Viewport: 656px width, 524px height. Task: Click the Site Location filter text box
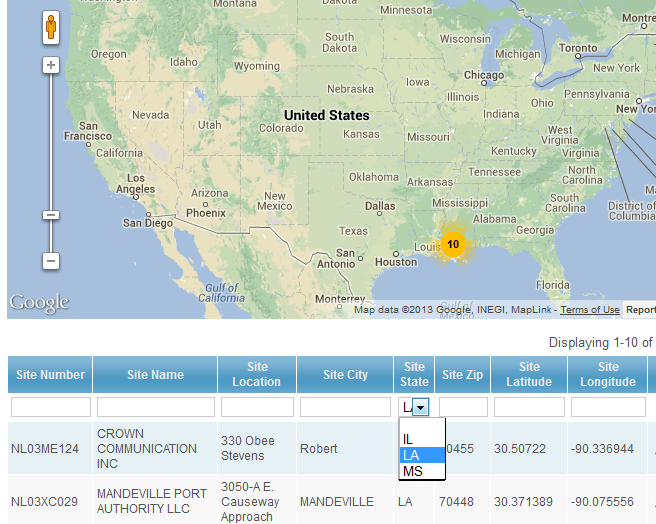[x=257, y=407]
